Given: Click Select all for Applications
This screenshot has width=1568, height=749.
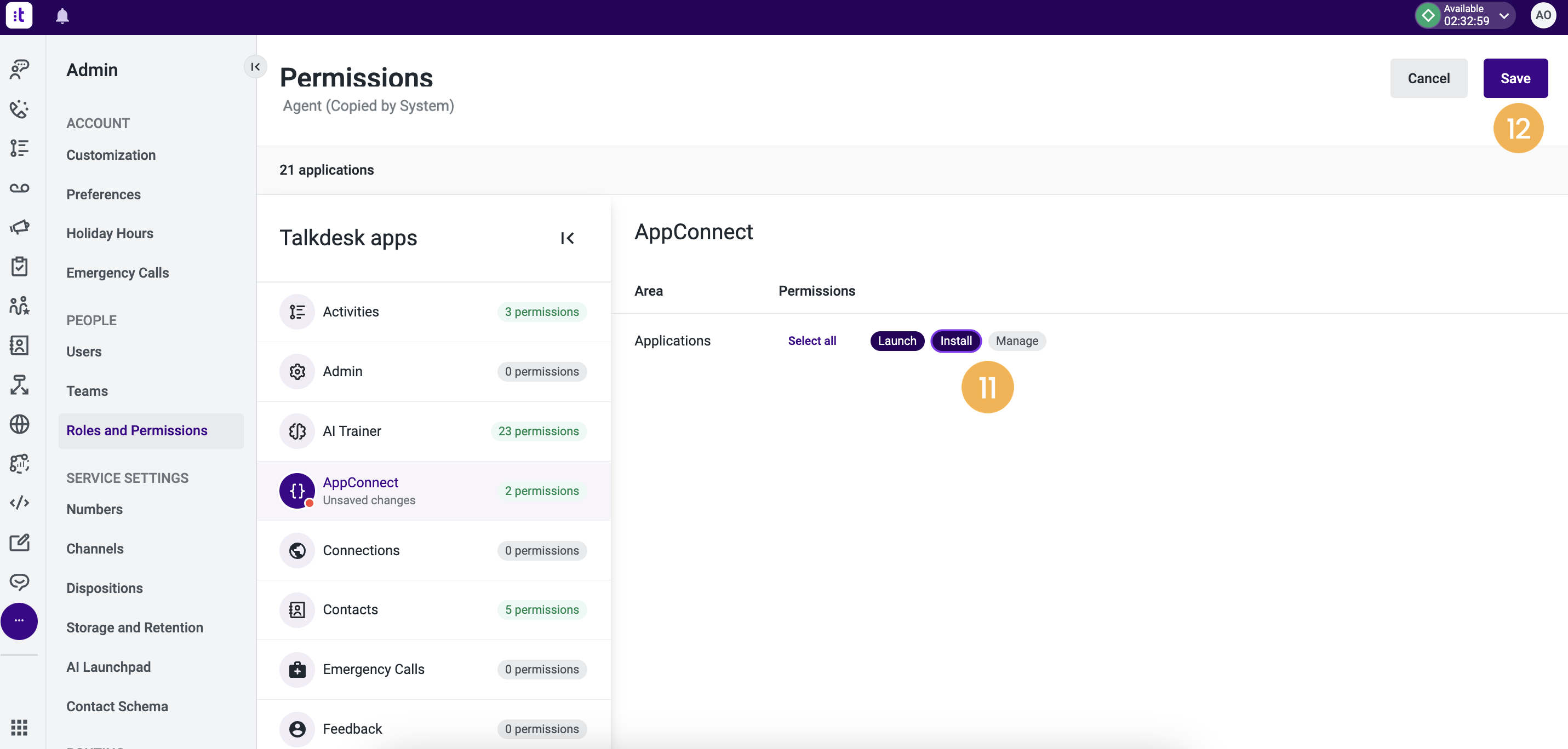Looking at the screenshot, I should [x=811, y=341].
